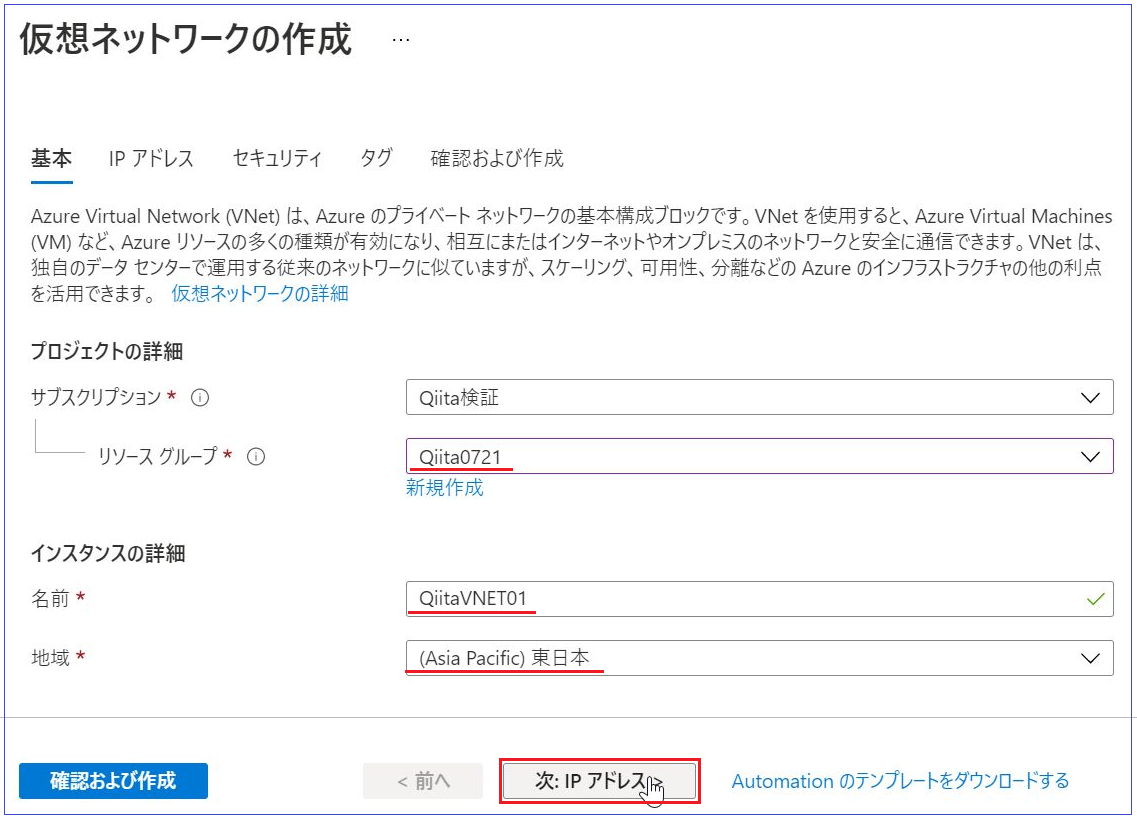Click the Automation template download link

pyautogui.click(x=900, y=781)
